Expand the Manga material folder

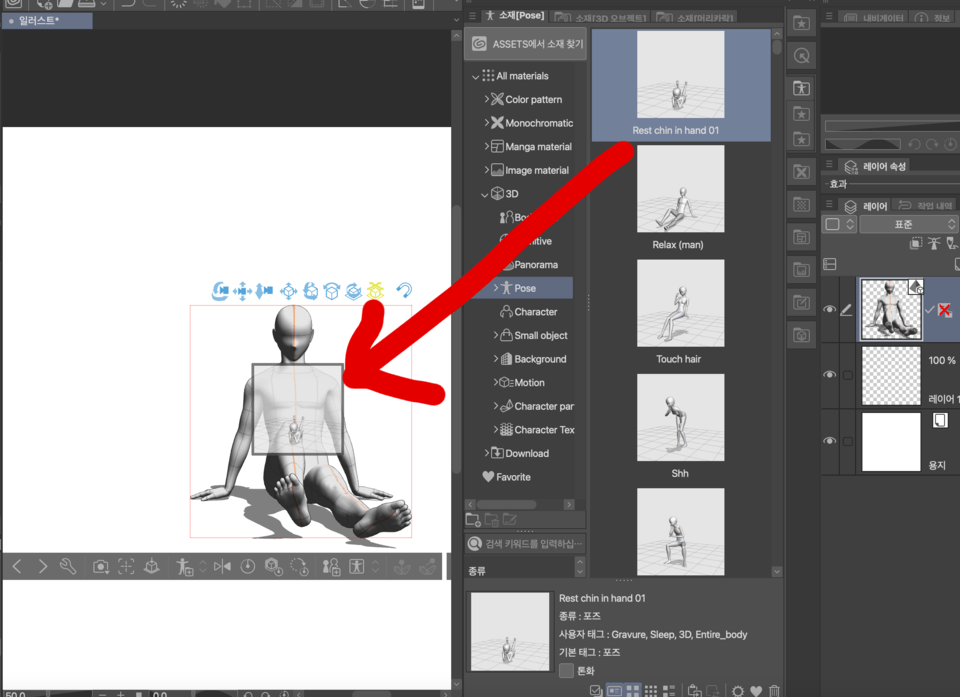(487, 146)
